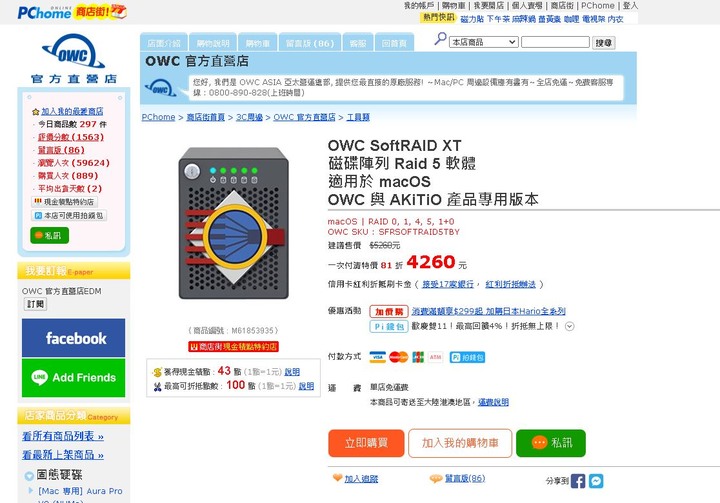Click the 訂閱 EDM subscribe button
720x503 pixels.
(x=35, y=304)
